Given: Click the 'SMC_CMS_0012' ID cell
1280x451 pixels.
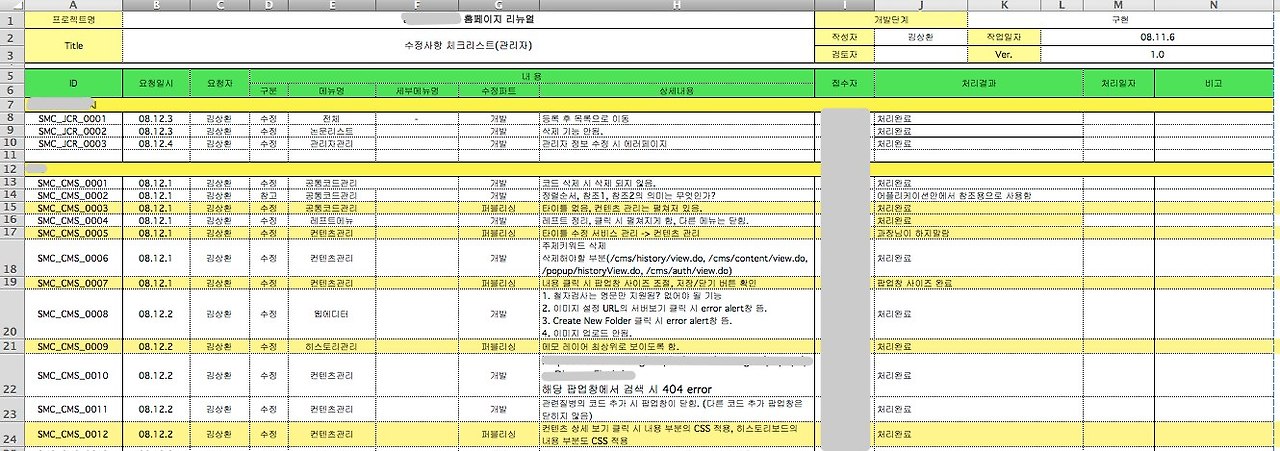Looking at the screenshot, I should click(x=73, y=435).
